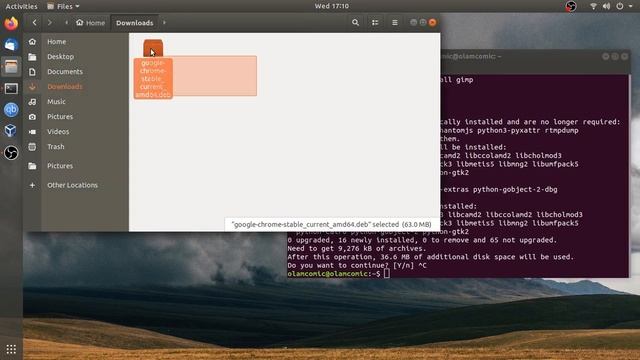Show Applications grid in dock
Screen dimensions: 640x360
click(x=11, y=349)
